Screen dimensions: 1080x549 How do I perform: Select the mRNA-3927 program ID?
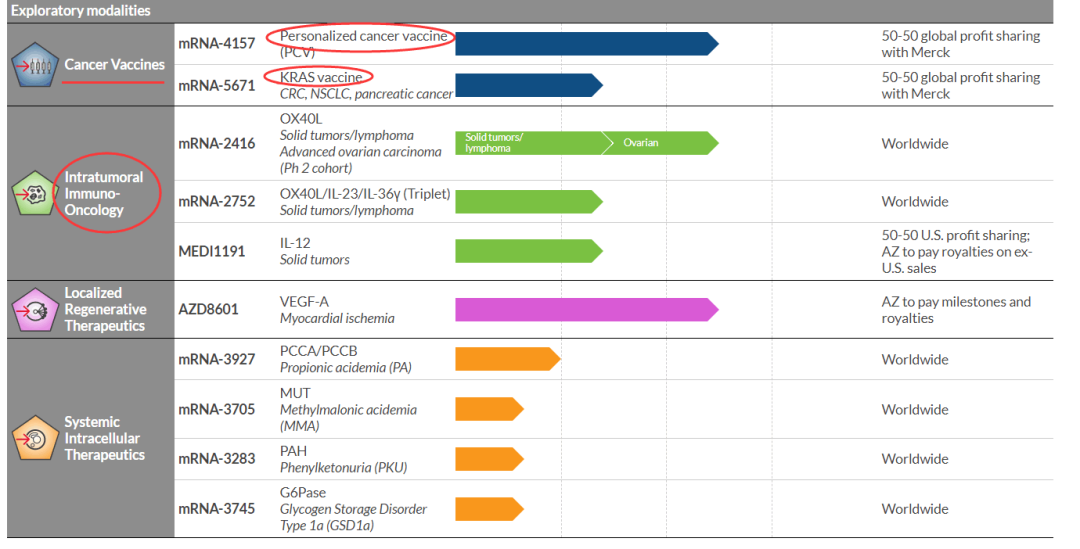pos(216,360)
